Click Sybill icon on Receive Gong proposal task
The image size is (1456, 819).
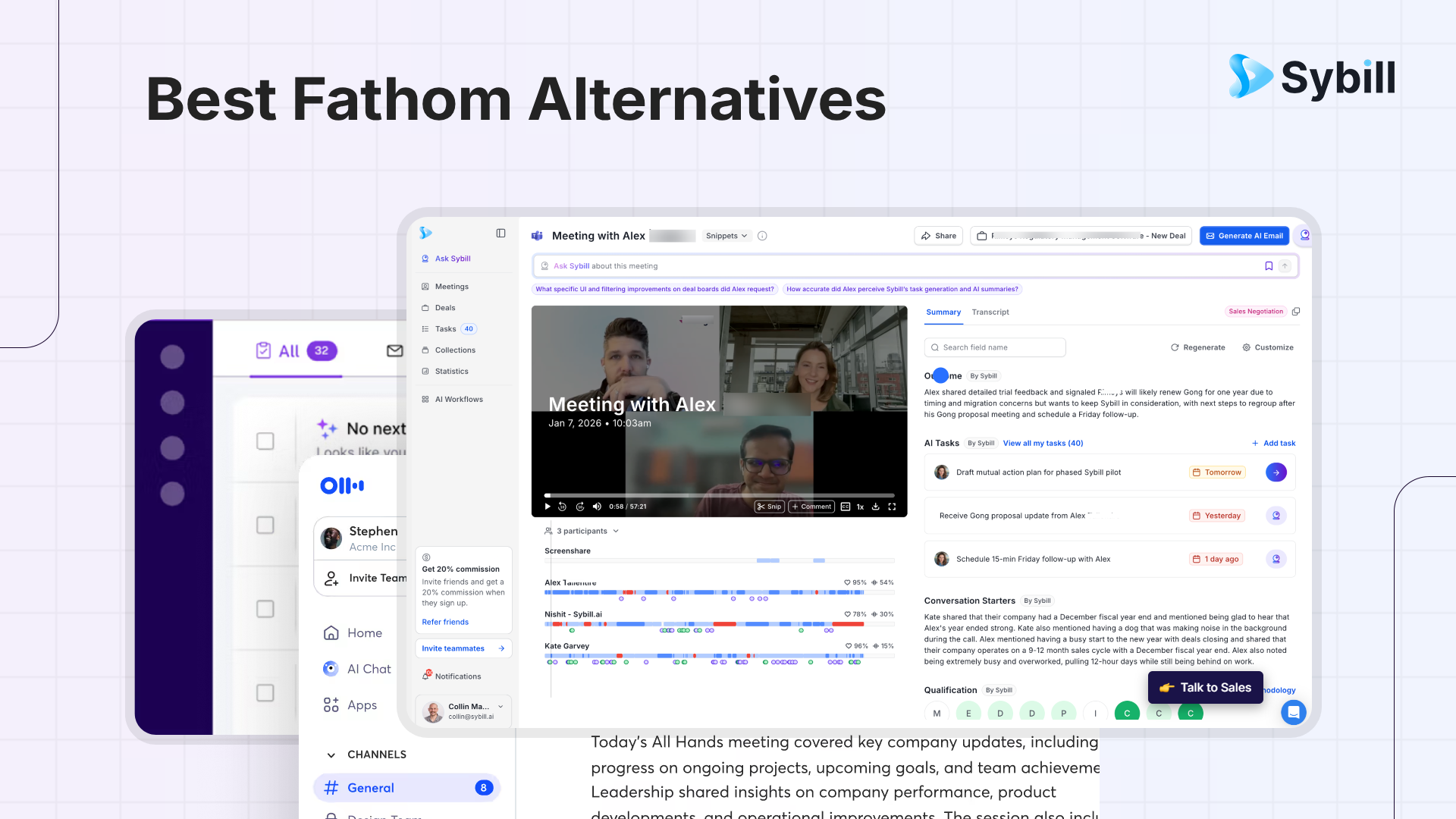[x=1276, y=516]
